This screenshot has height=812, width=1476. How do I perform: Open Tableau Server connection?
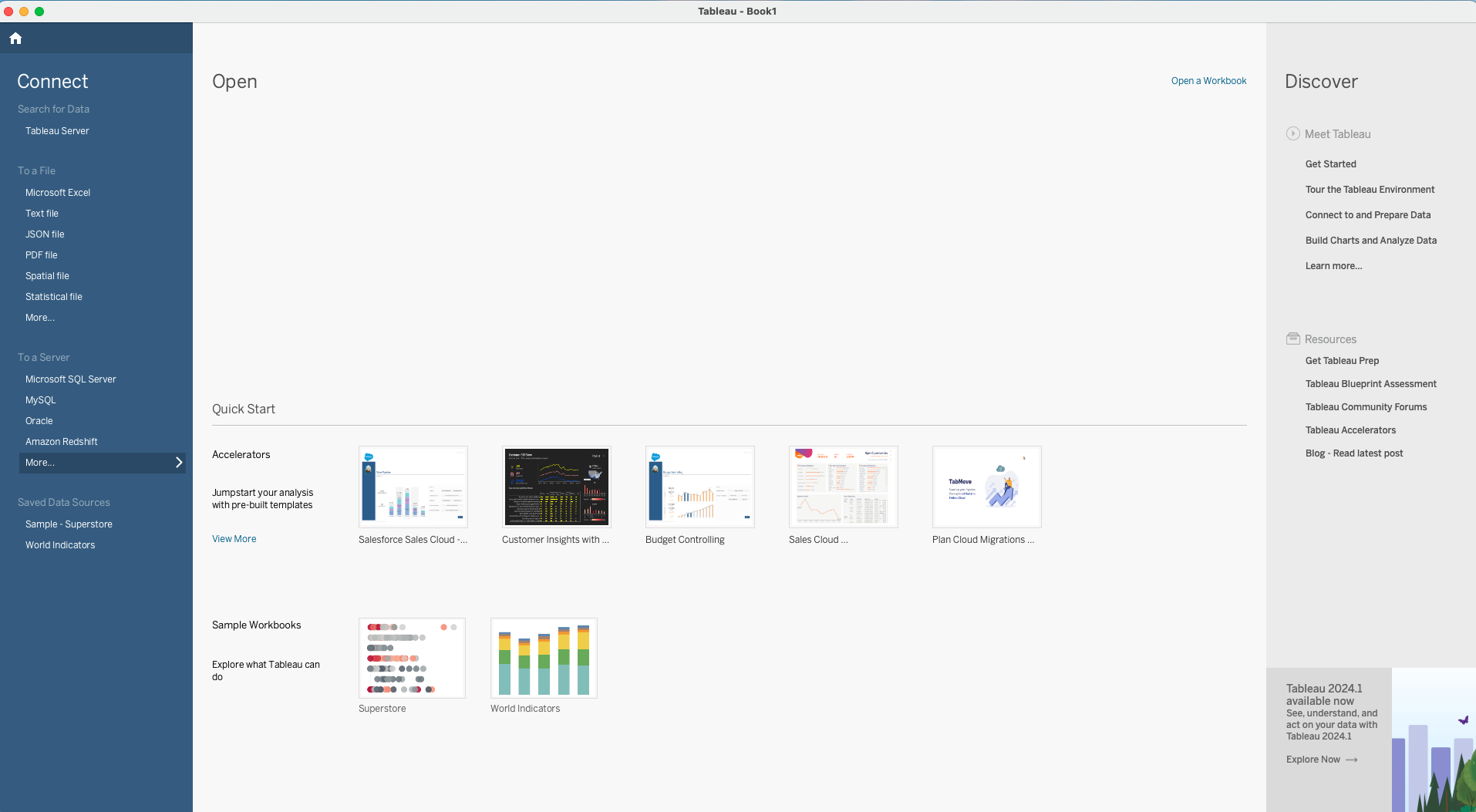[57, 131]
